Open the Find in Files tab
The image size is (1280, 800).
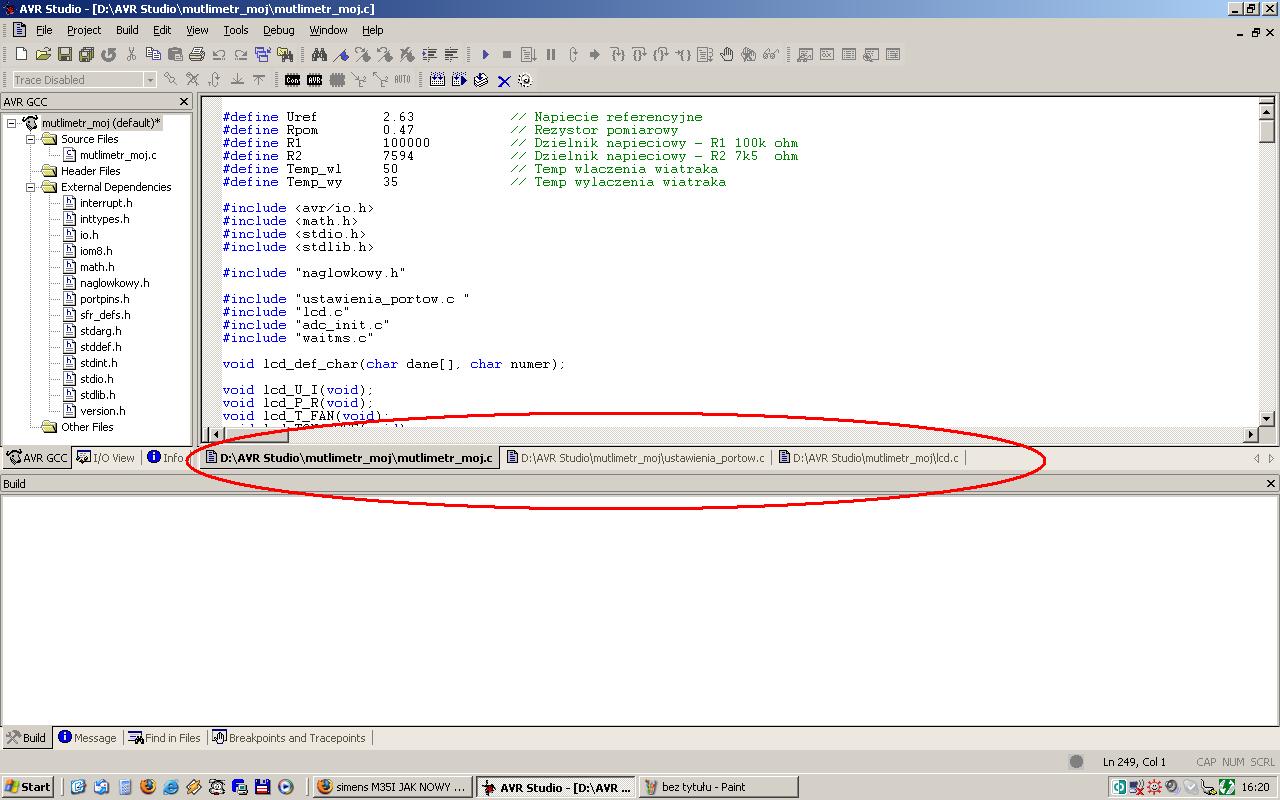coord(165,738)
